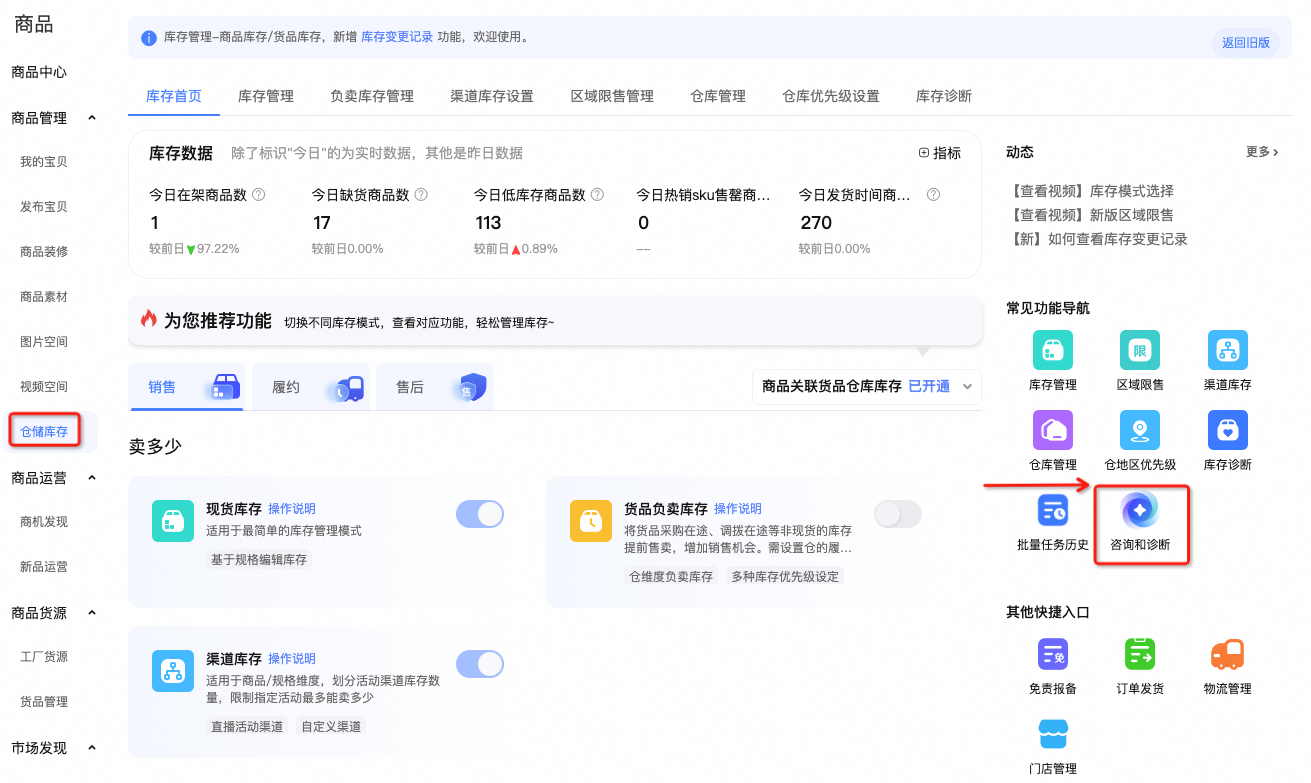Screen dimensions: 1311x783
Task: Click help icon beside 今日缺货商品数
Action: point(421,195)
